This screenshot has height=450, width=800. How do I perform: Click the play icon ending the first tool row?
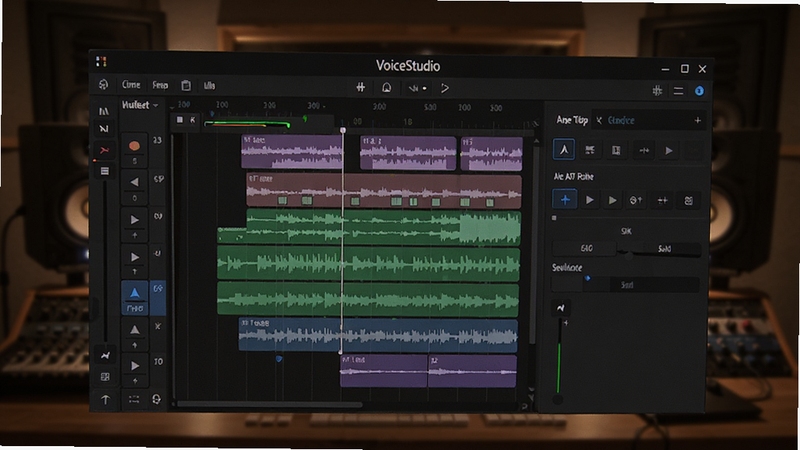tap(669, 151)
